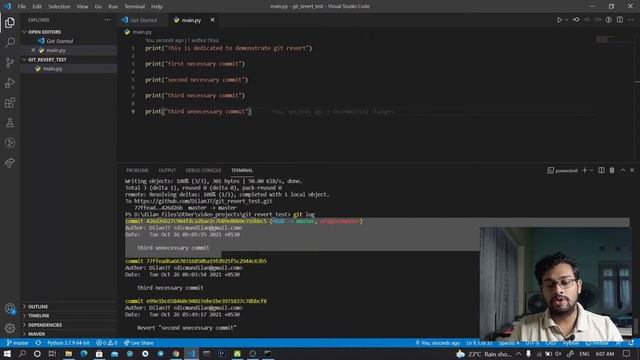Close the terminal panel

(x=632, y=170)
